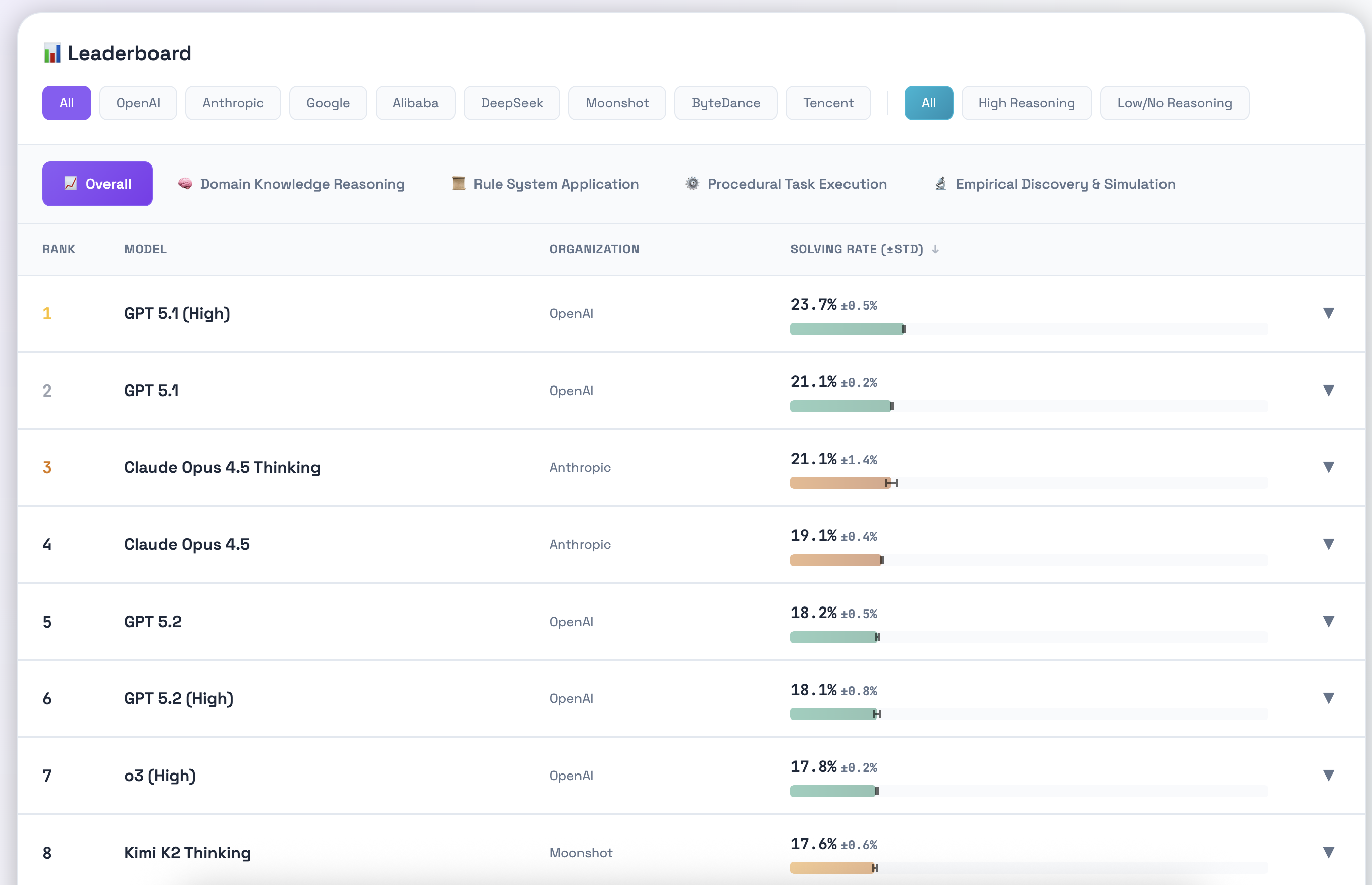The width and height of the screenshot is (1372, 885).
Task: Expand the GPT 5.1 (High) row details
Action: click(1328, 313)
